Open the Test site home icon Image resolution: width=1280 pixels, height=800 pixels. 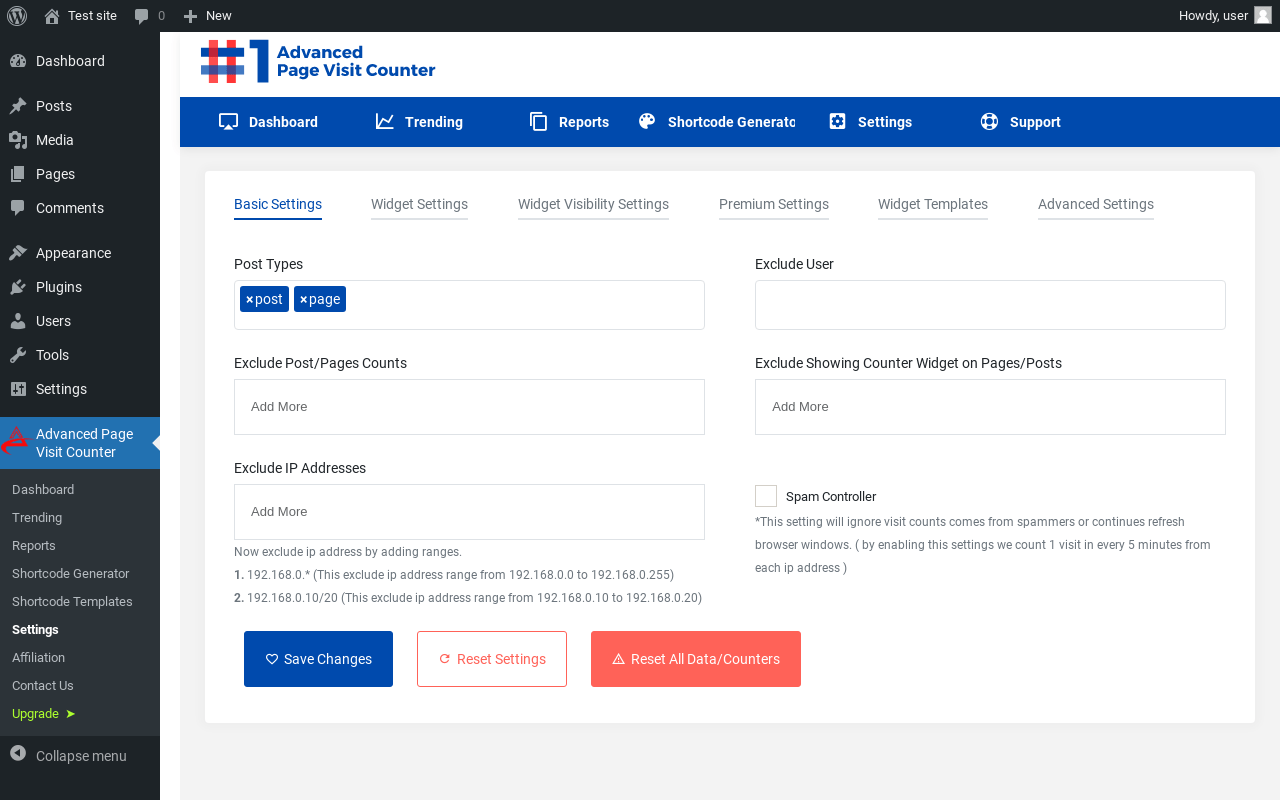(x=52, y=16)
